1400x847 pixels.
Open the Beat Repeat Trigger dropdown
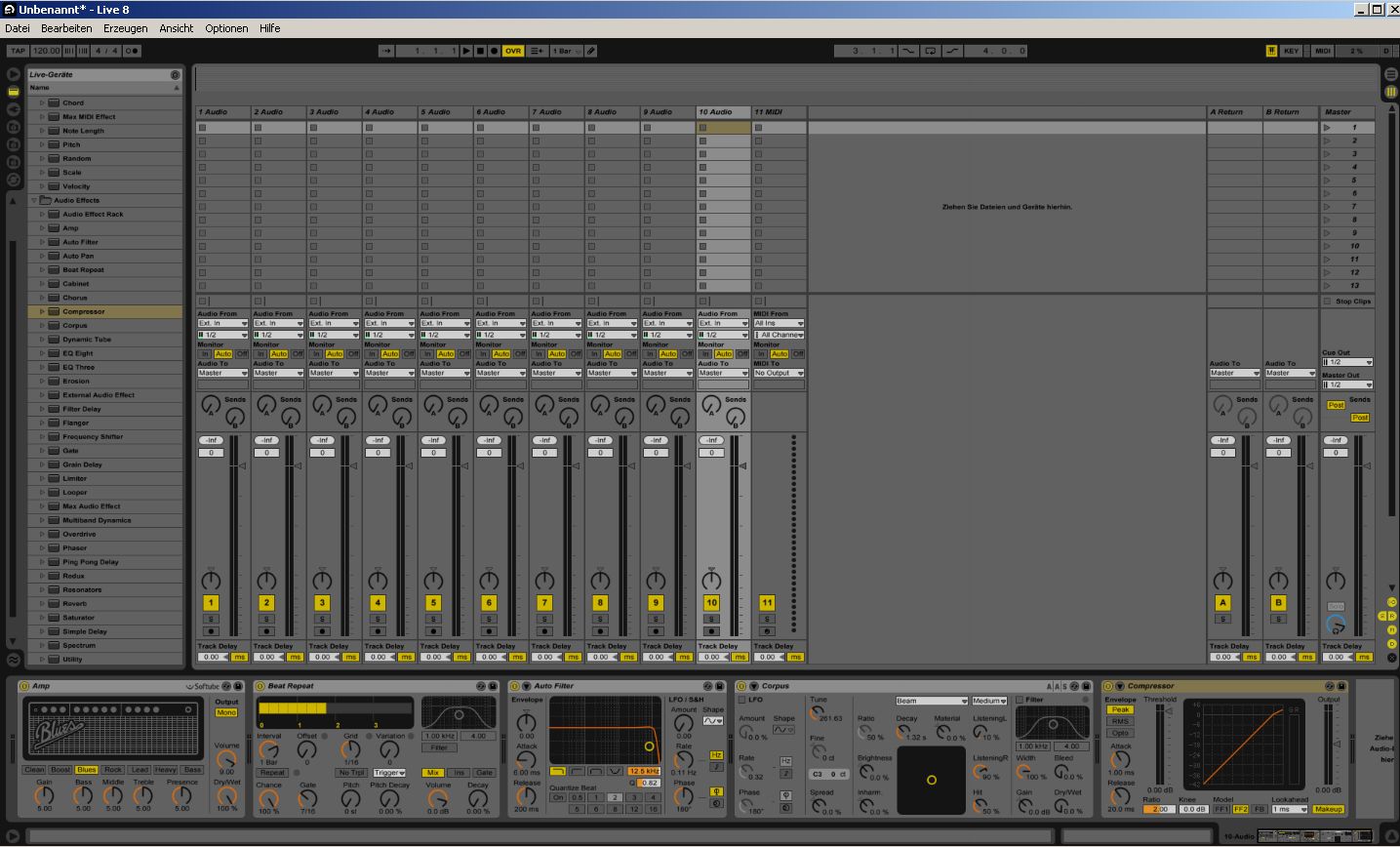tap(389, 773)
